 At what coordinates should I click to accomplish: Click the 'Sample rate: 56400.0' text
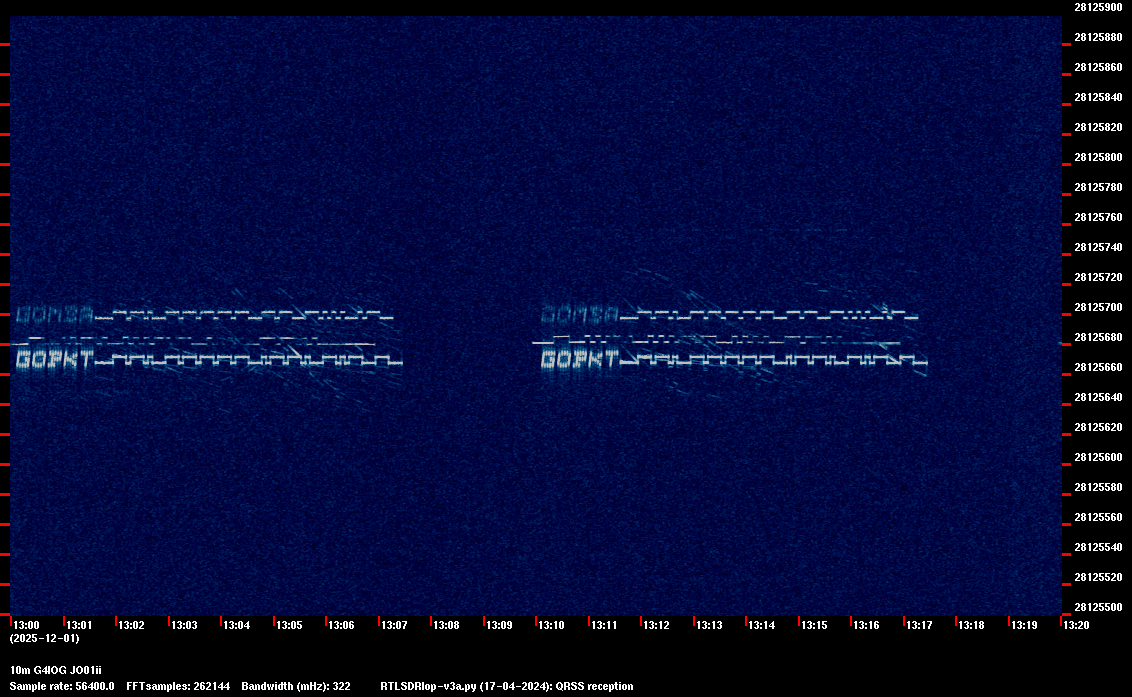click(62, 686)
